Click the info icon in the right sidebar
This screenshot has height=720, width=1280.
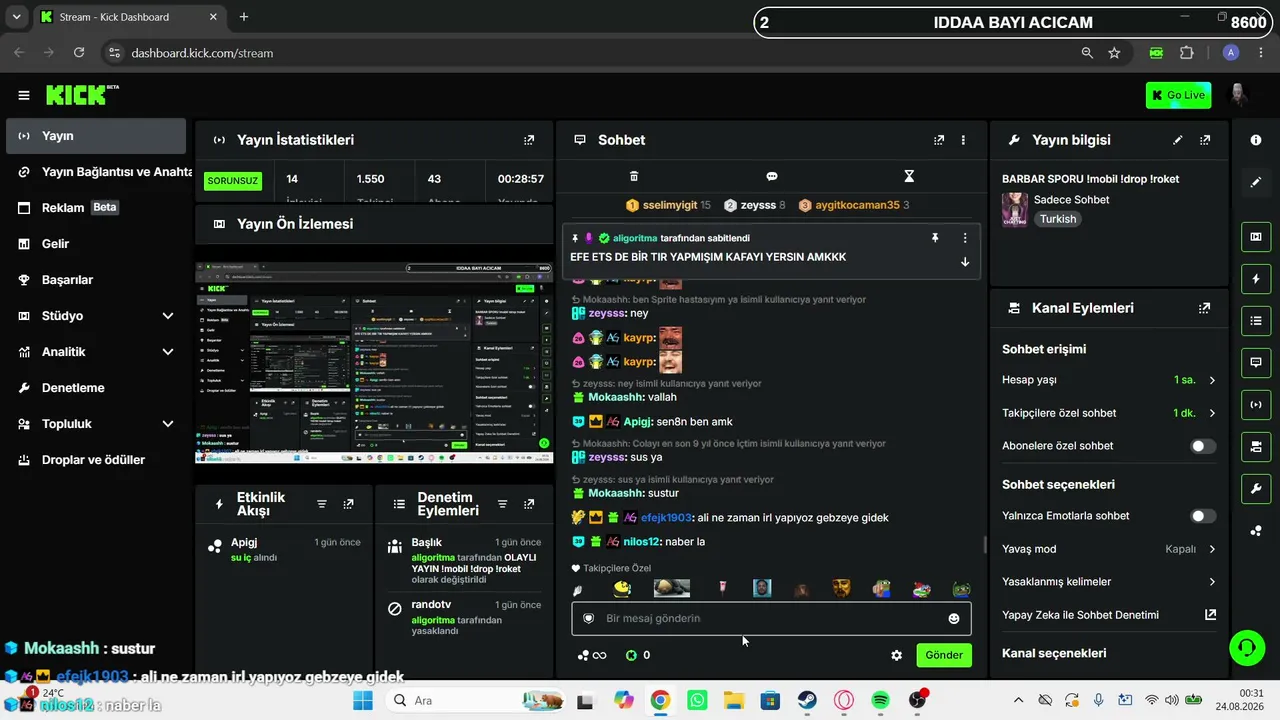[x=1256, y=140]
